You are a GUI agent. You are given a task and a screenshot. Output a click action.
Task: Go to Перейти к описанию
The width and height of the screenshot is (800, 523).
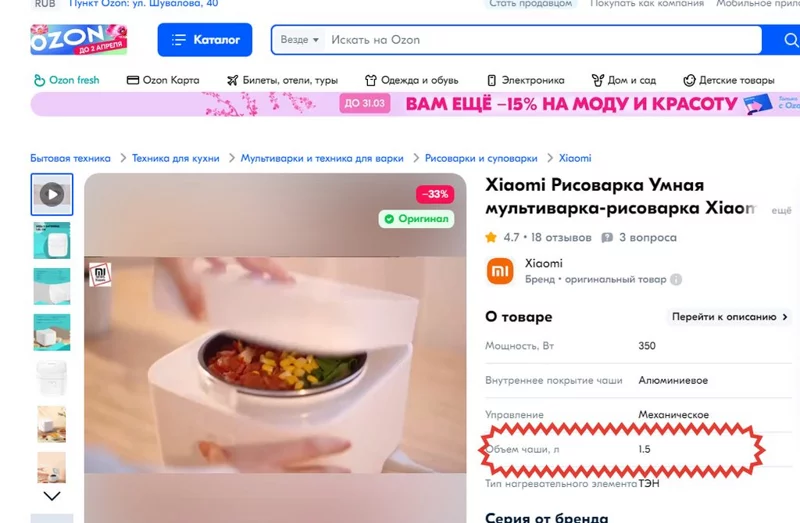click(x=730, y=317)
